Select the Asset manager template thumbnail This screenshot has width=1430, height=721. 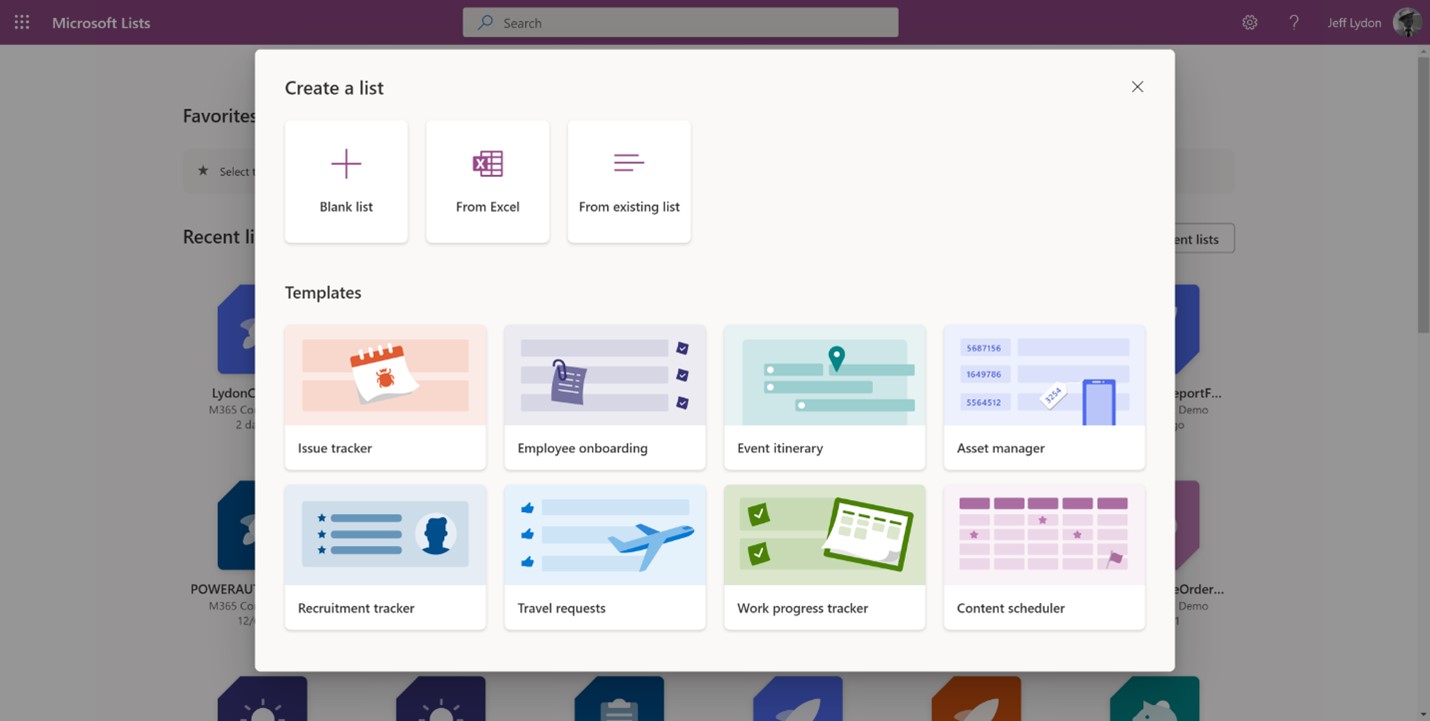(x=1044, y=376)
